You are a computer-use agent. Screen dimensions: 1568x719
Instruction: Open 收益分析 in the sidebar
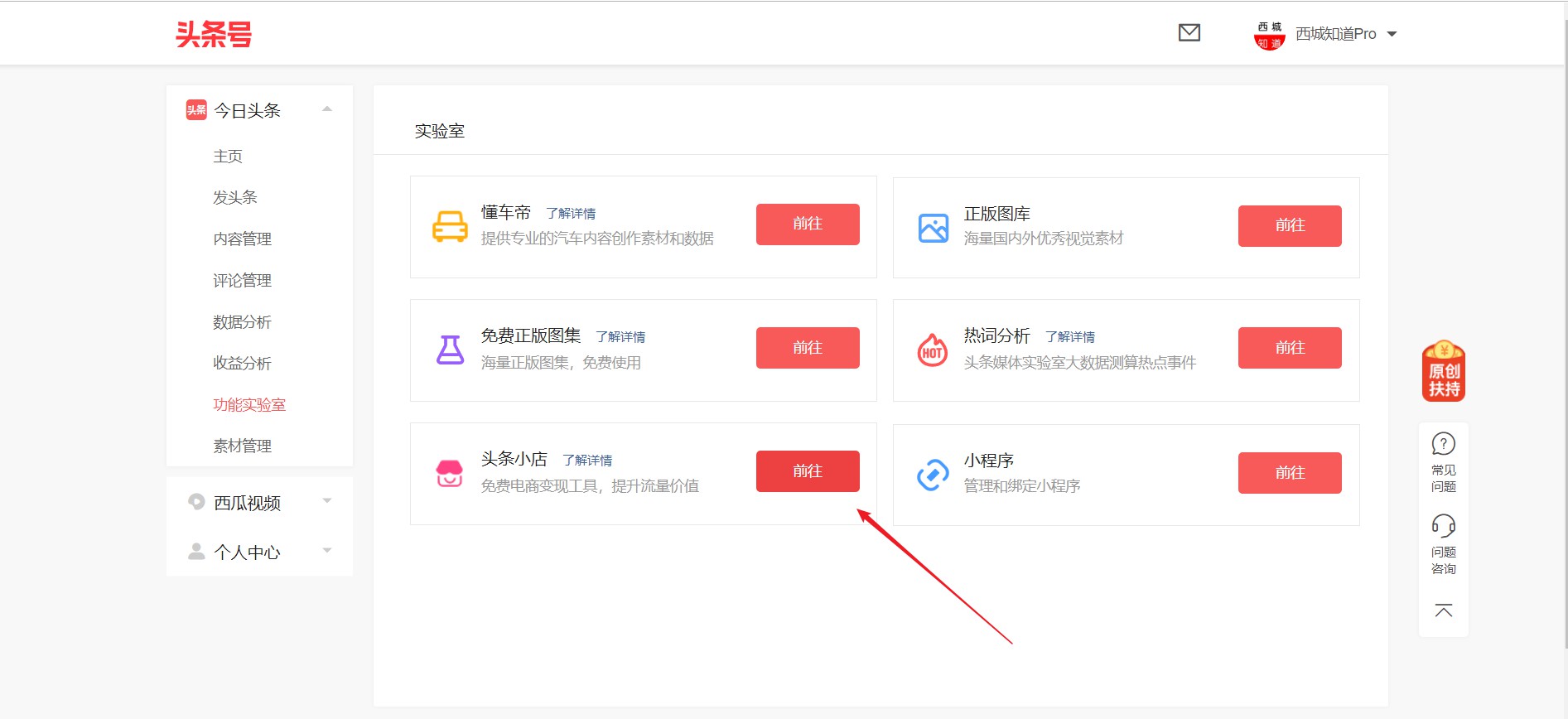point(242,364)
